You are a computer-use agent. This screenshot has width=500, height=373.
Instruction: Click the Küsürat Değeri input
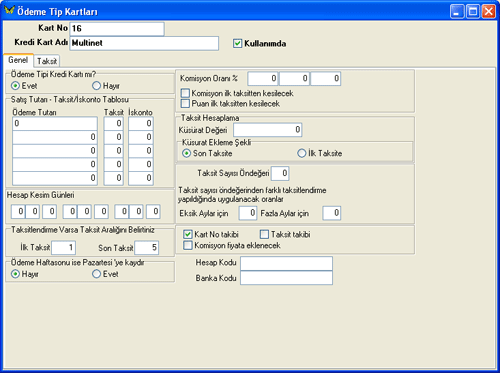[268, 130]
